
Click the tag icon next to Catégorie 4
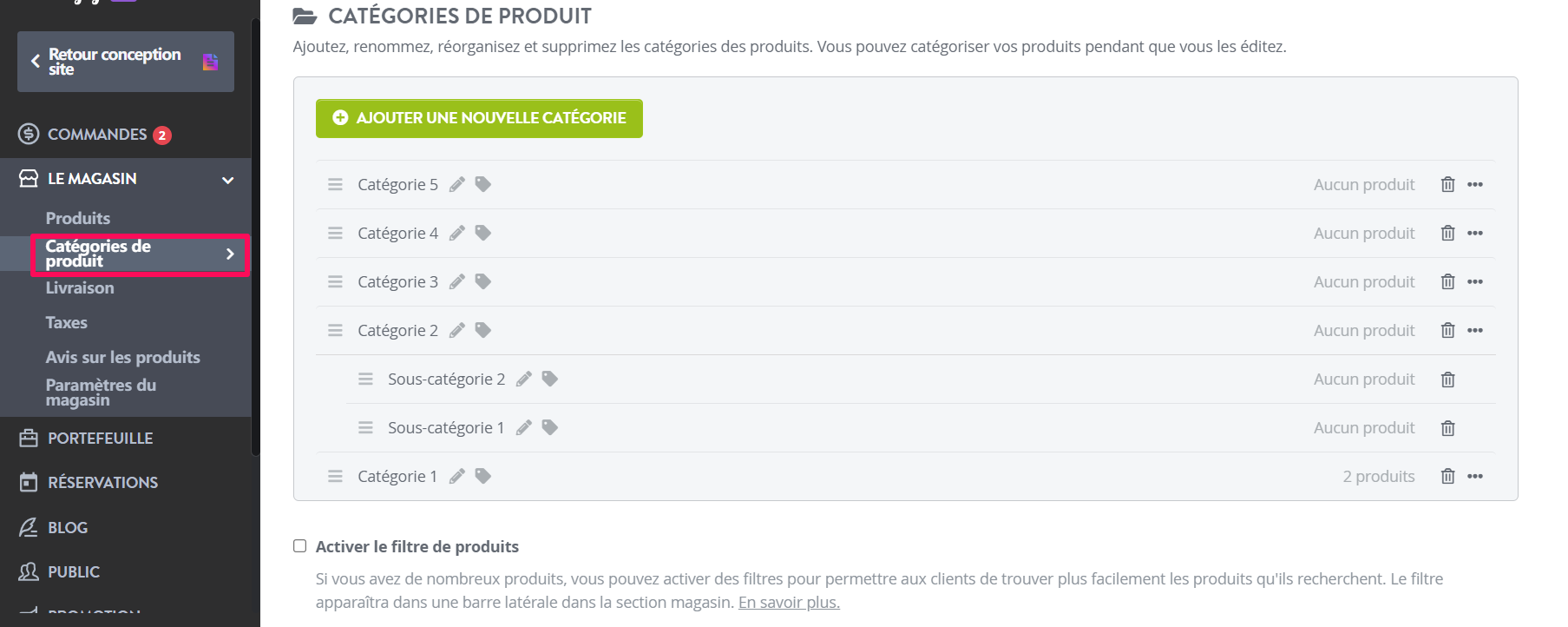(x=483, y=233)
